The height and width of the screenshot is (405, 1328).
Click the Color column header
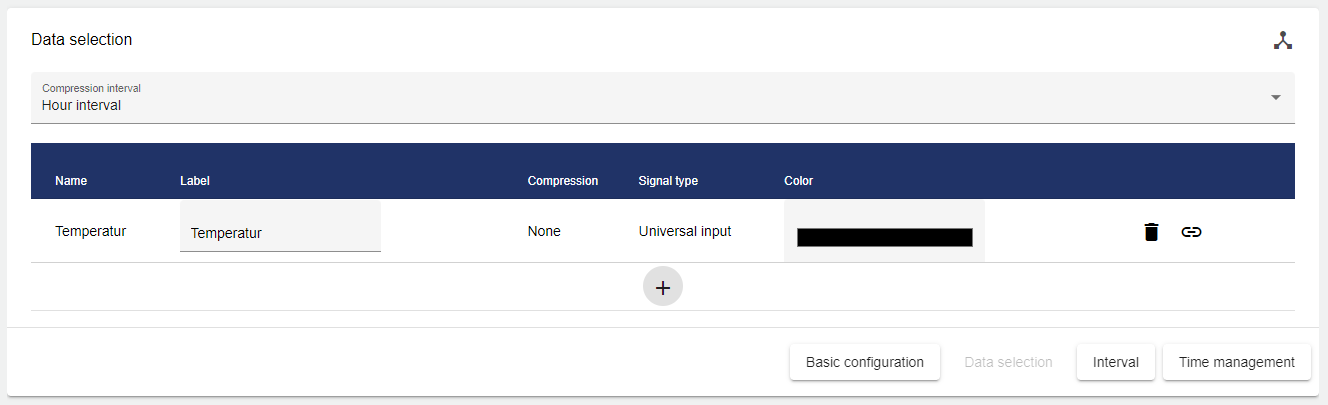pos(798,181)
